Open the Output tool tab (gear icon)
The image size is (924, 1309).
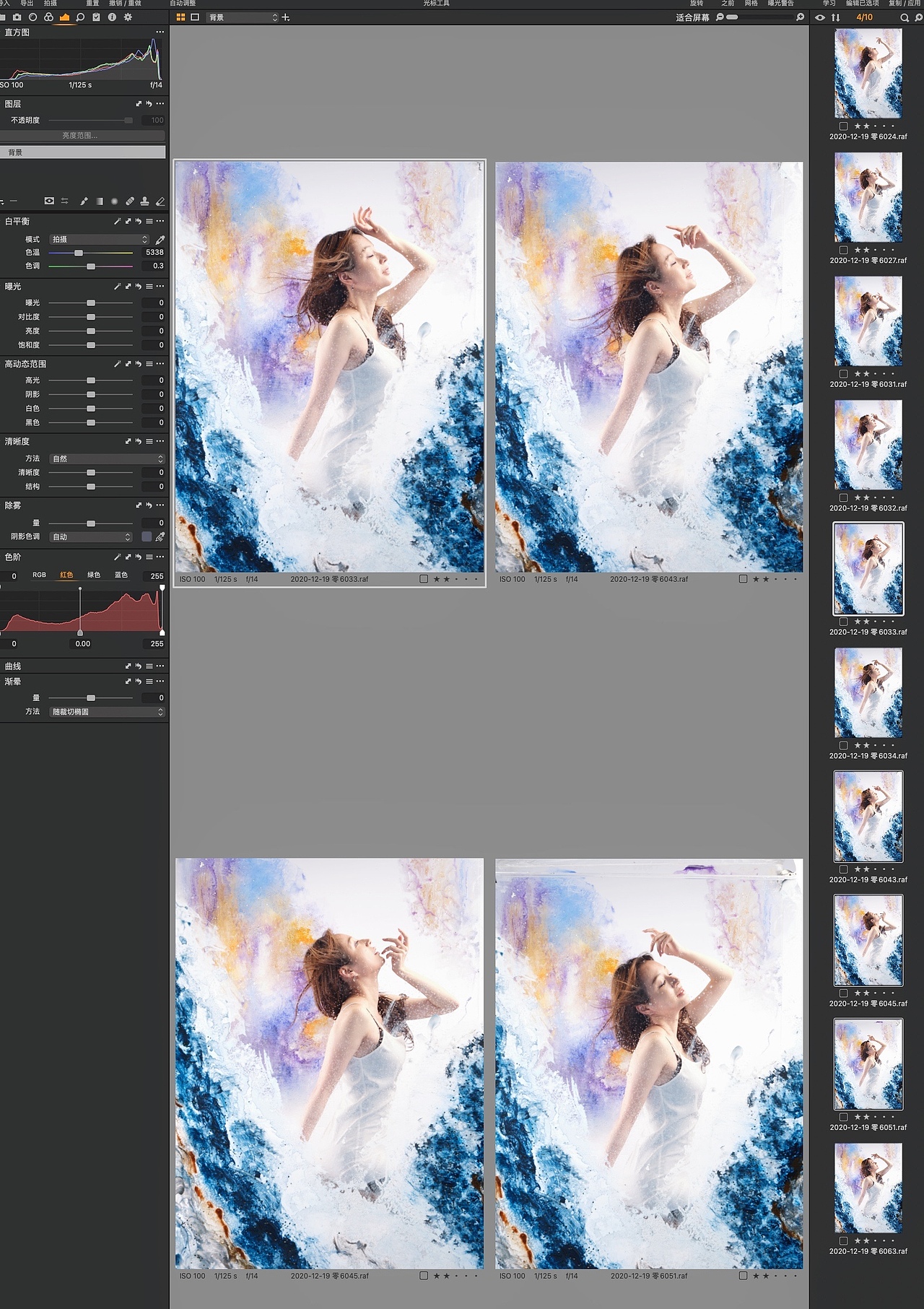128,17
